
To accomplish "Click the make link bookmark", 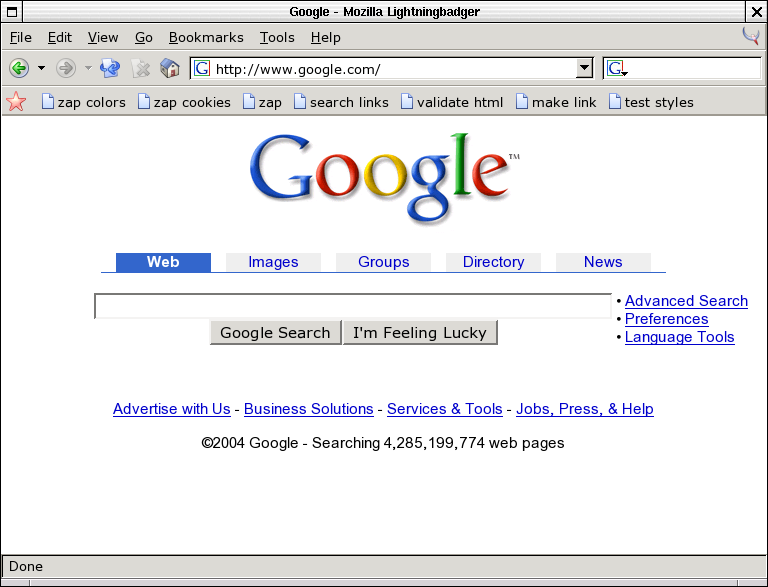I will pos(556,102).
